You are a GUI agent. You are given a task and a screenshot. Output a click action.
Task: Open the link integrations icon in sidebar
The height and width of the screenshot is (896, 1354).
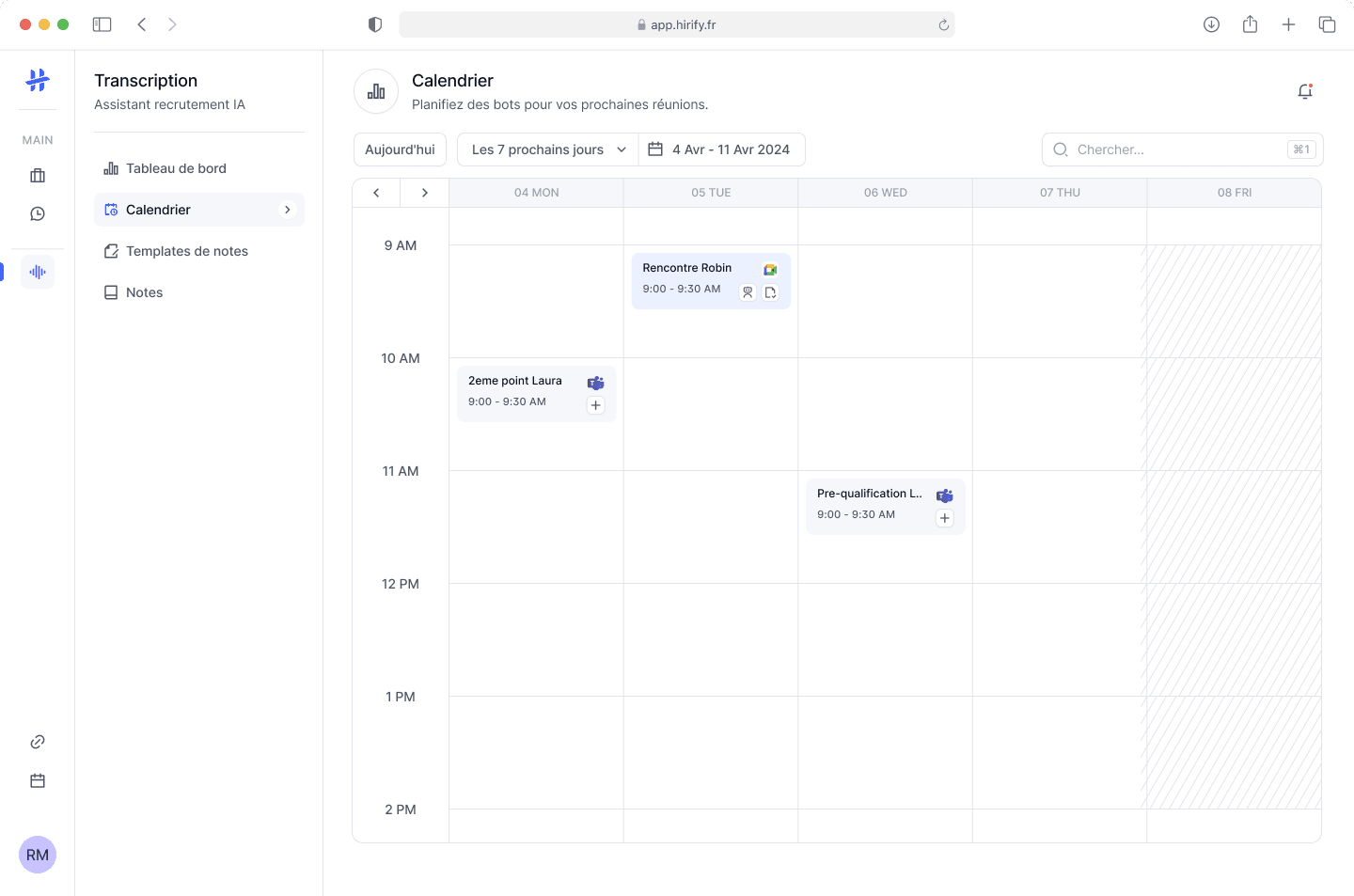point(38,742)
